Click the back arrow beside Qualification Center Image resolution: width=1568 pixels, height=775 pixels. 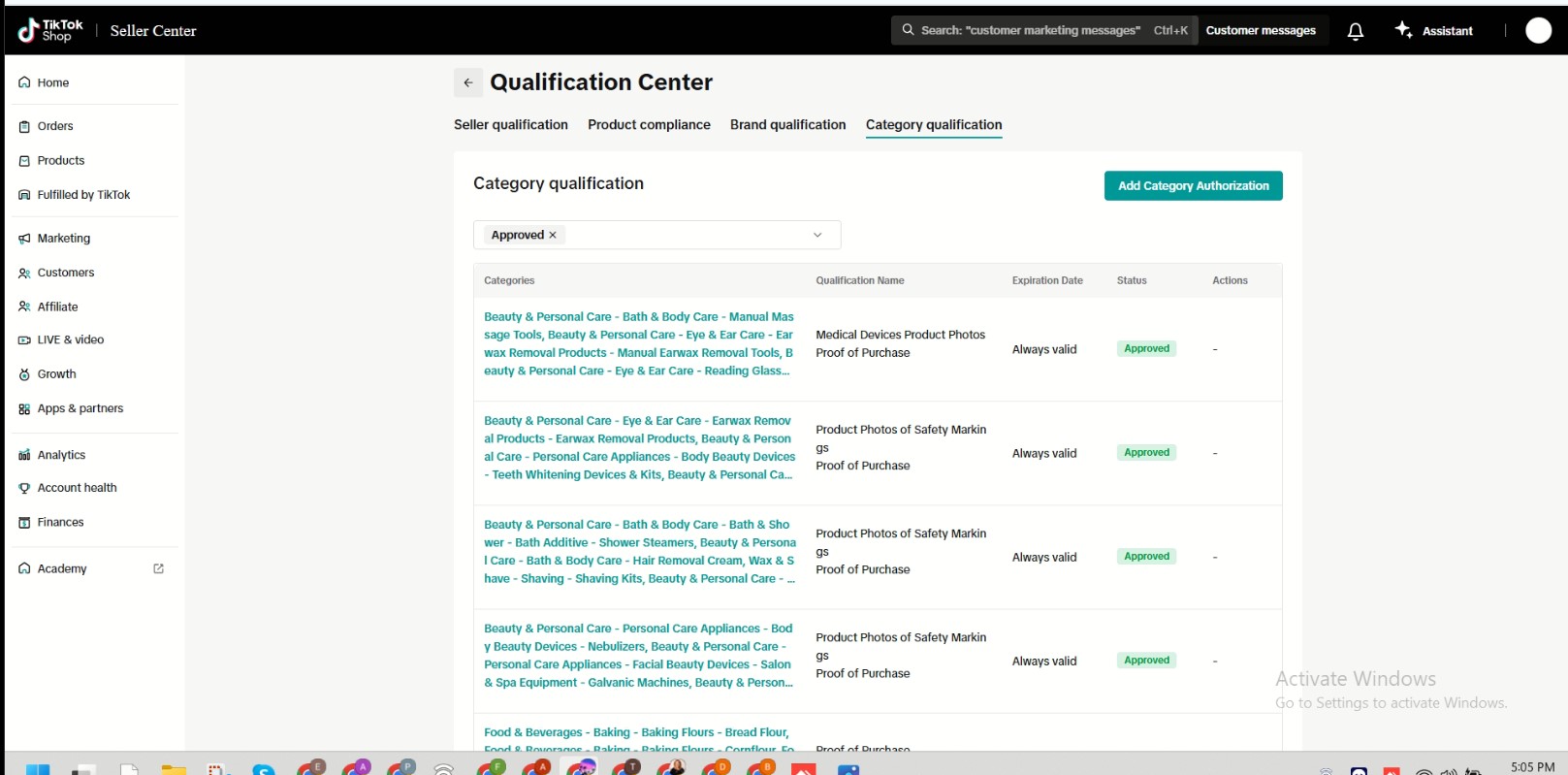tap(468, 82)
